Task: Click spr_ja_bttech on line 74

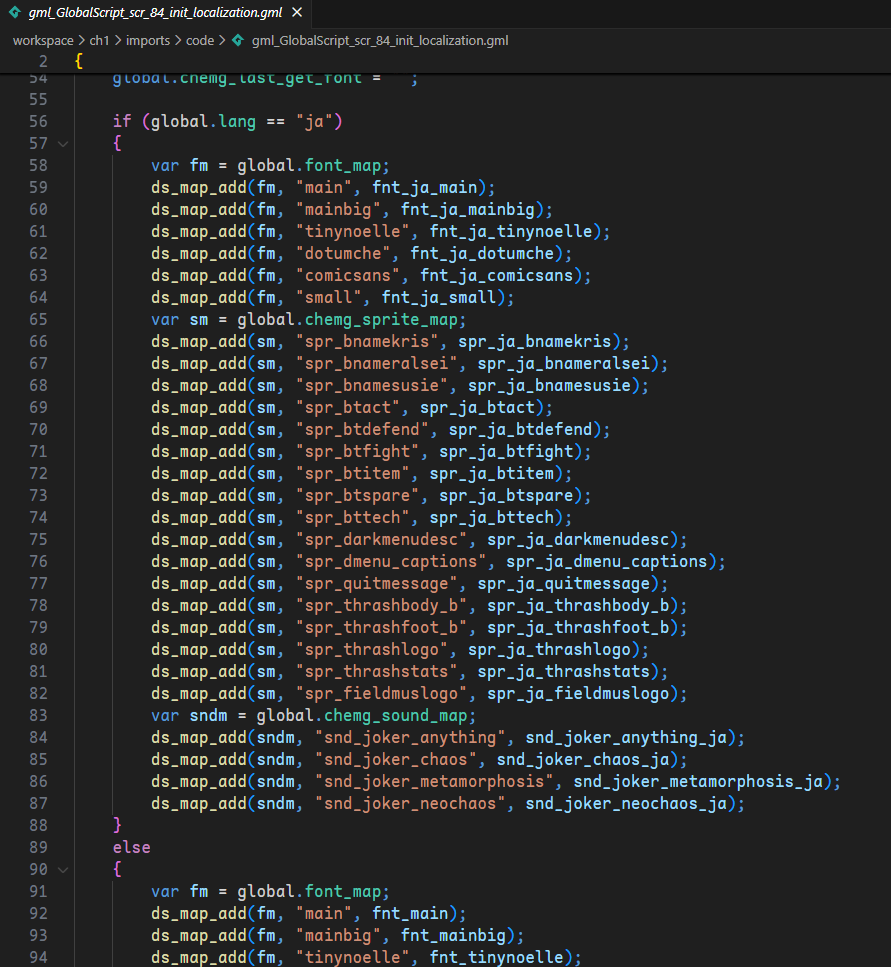Action: pos(491,517)
